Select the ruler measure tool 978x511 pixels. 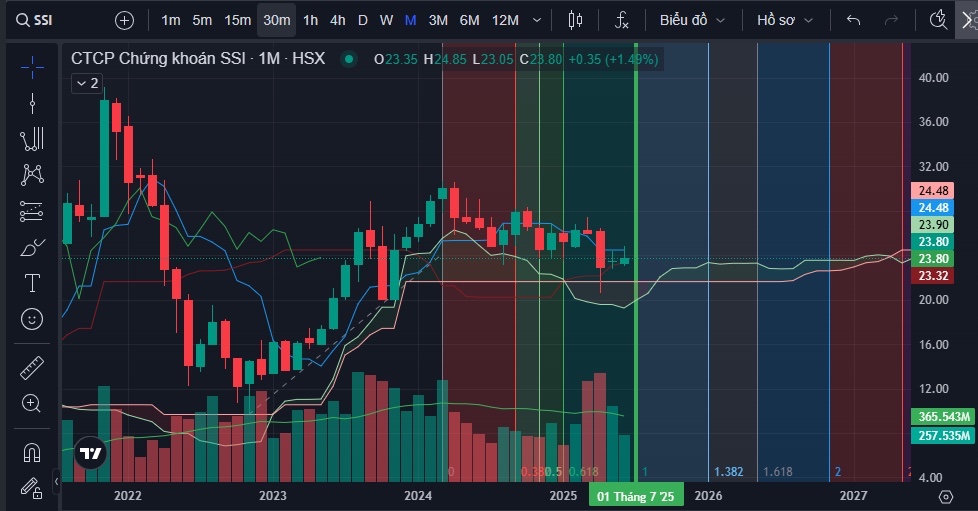[x=32, y=368]
